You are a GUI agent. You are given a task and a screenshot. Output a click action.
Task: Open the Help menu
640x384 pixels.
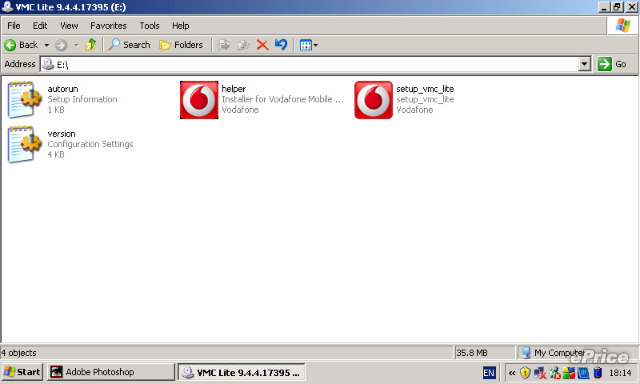pyautogui.click(x=180, y=26)
